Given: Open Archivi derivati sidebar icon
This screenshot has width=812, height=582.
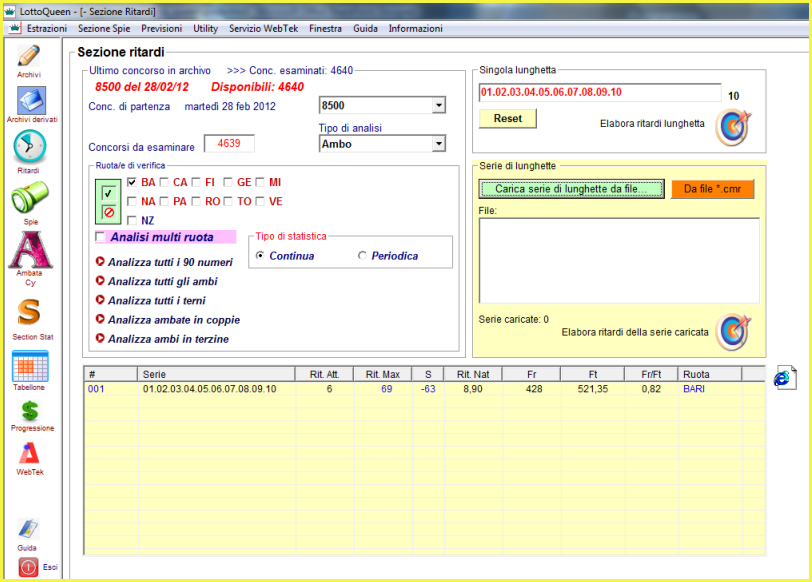Looking at the screenshot, I should click(x=32, y=100).
